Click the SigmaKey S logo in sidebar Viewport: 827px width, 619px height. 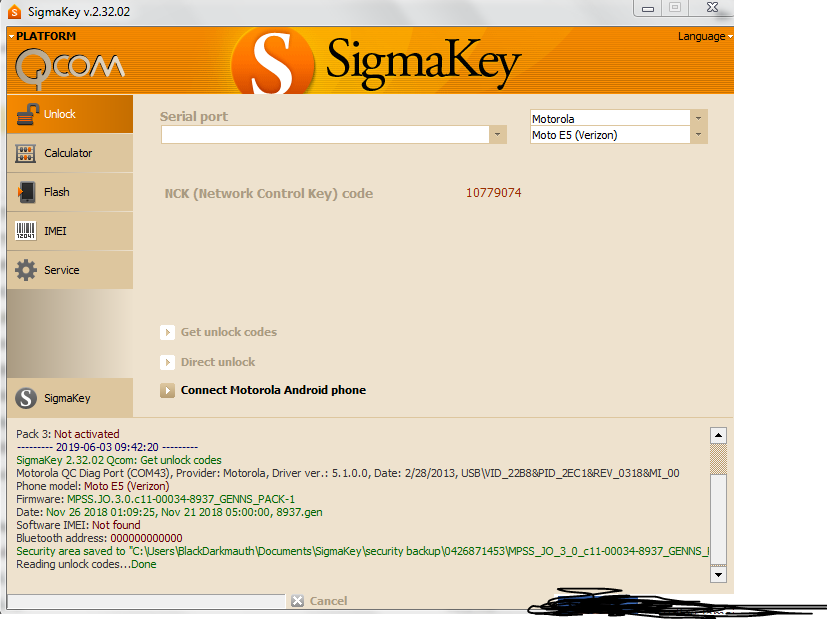(26, 398)
